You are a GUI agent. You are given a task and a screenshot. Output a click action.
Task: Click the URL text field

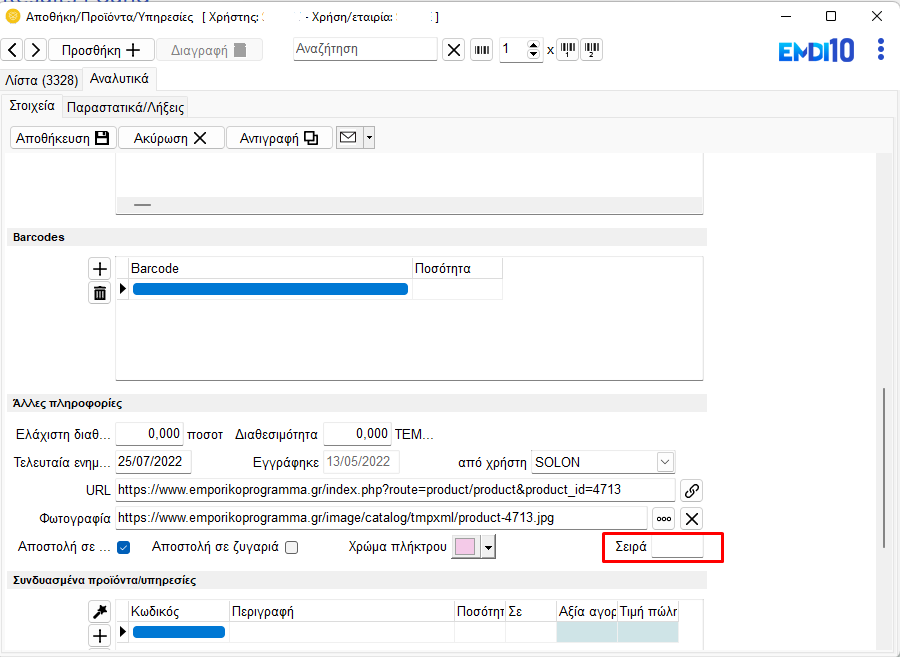click(x=395, y=490)
